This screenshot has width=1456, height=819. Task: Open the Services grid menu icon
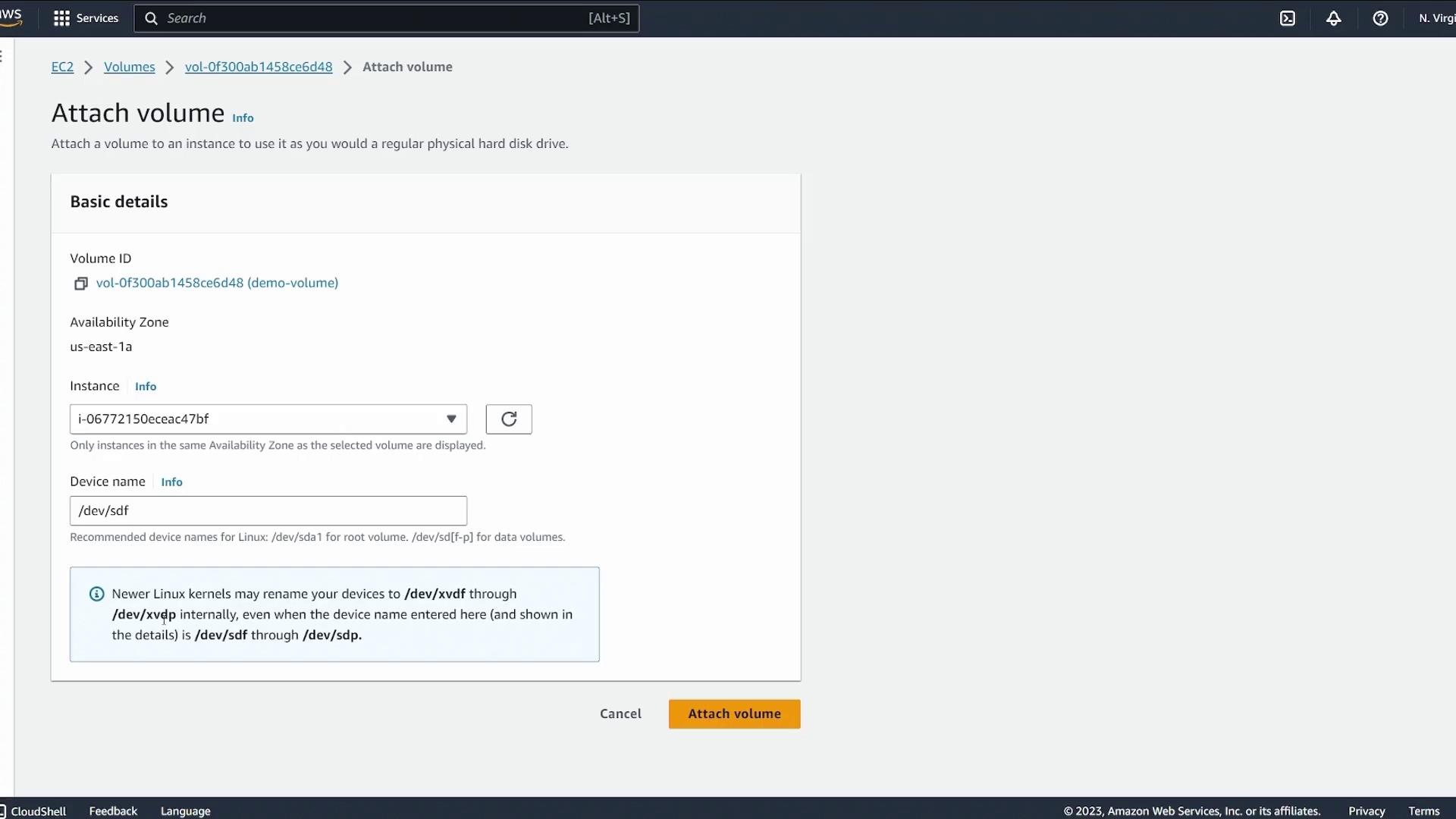click(61, 18)
